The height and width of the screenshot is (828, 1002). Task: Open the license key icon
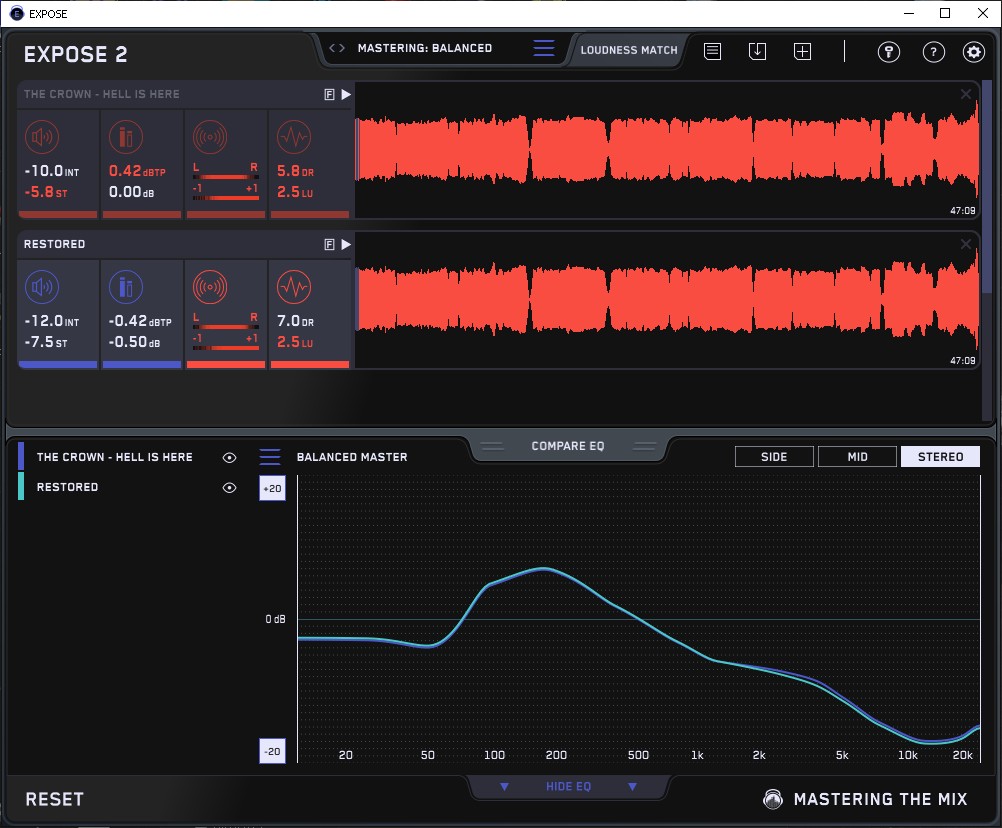[x=888, y=52]
